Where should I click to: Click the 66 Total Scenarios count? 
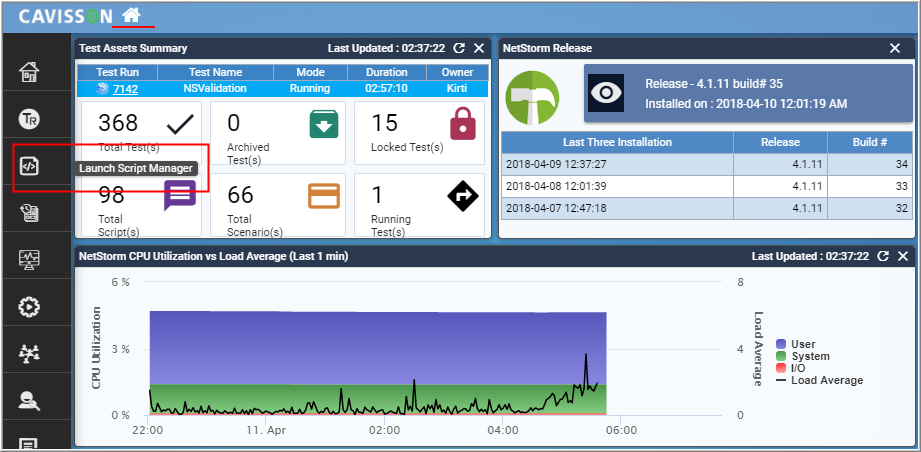(240, 194)
